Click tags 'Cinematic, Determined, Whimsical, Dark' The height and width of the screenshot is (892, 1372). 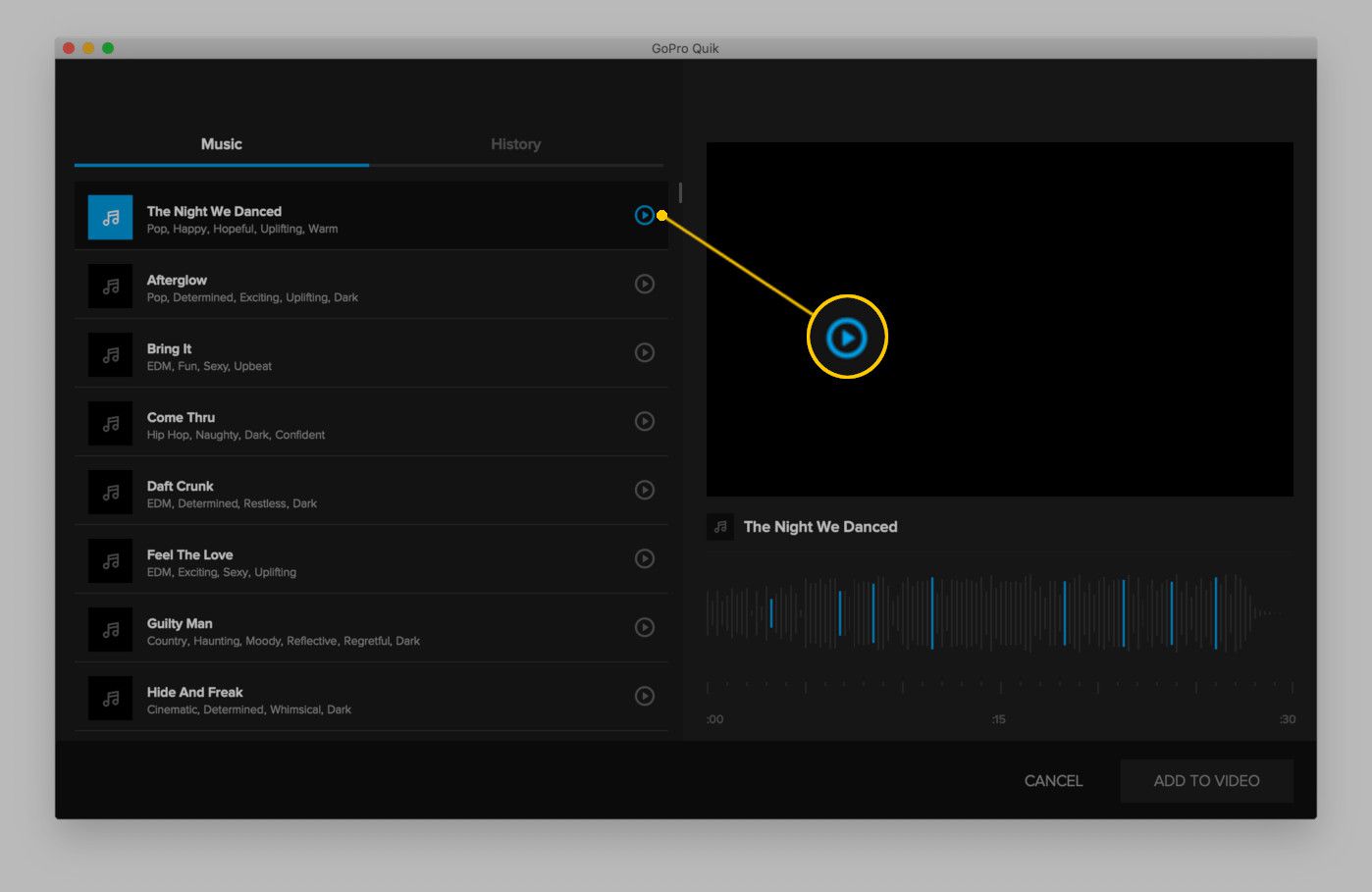pyautogui.click(x=249, y=709)
